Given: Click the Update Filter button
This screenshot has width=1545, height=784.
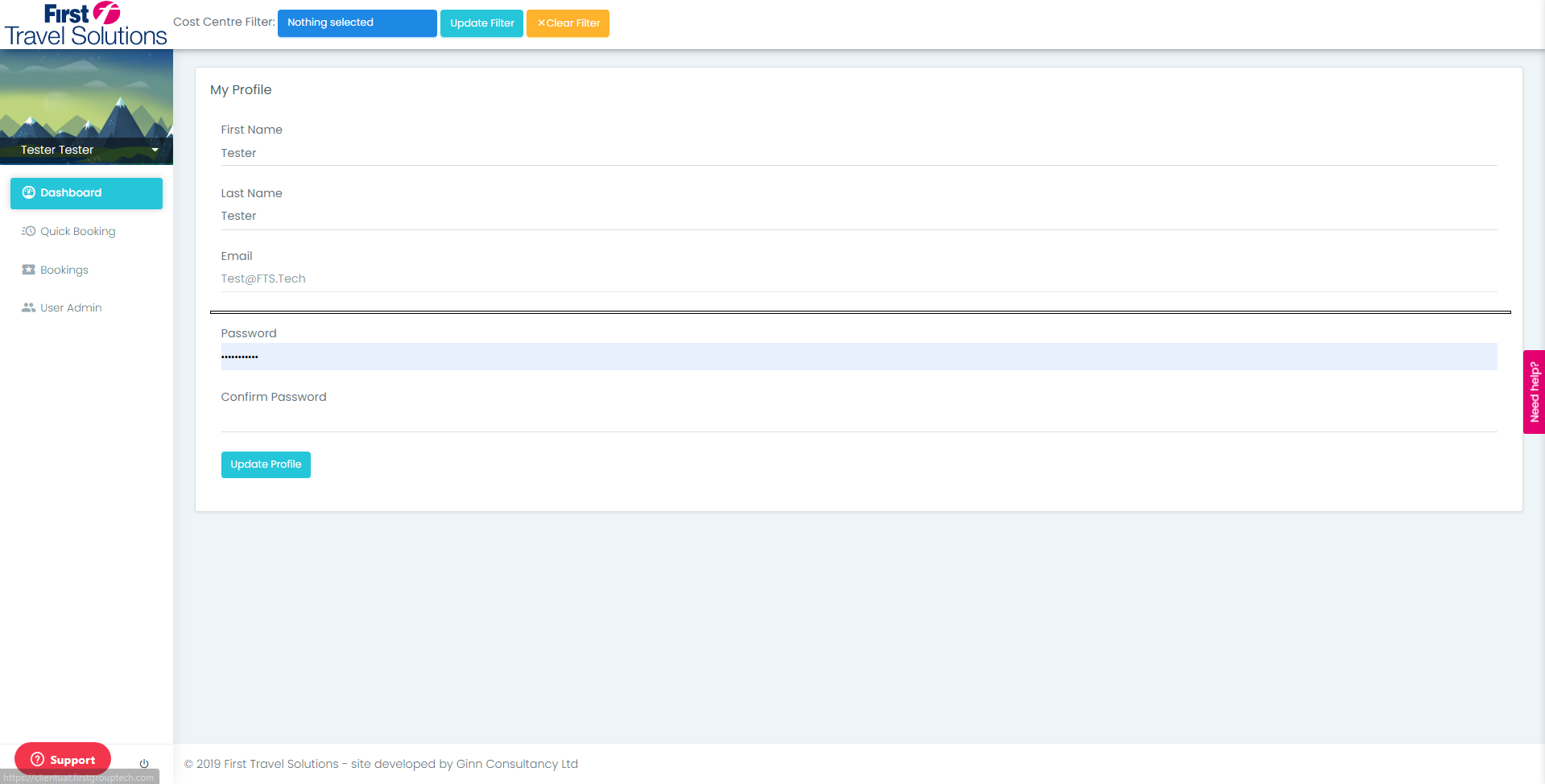Looking at the screenshot, I should [481, 23].
